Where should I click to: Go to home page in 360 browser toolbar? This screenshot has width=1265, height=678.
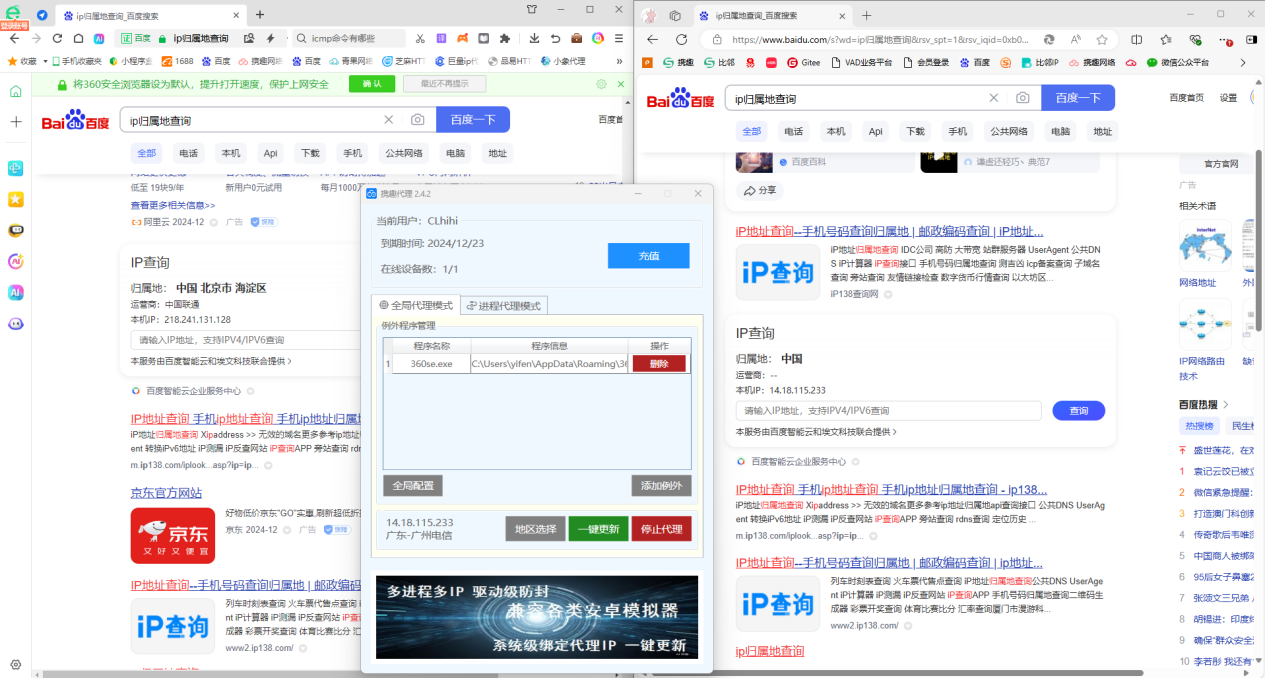78,38
